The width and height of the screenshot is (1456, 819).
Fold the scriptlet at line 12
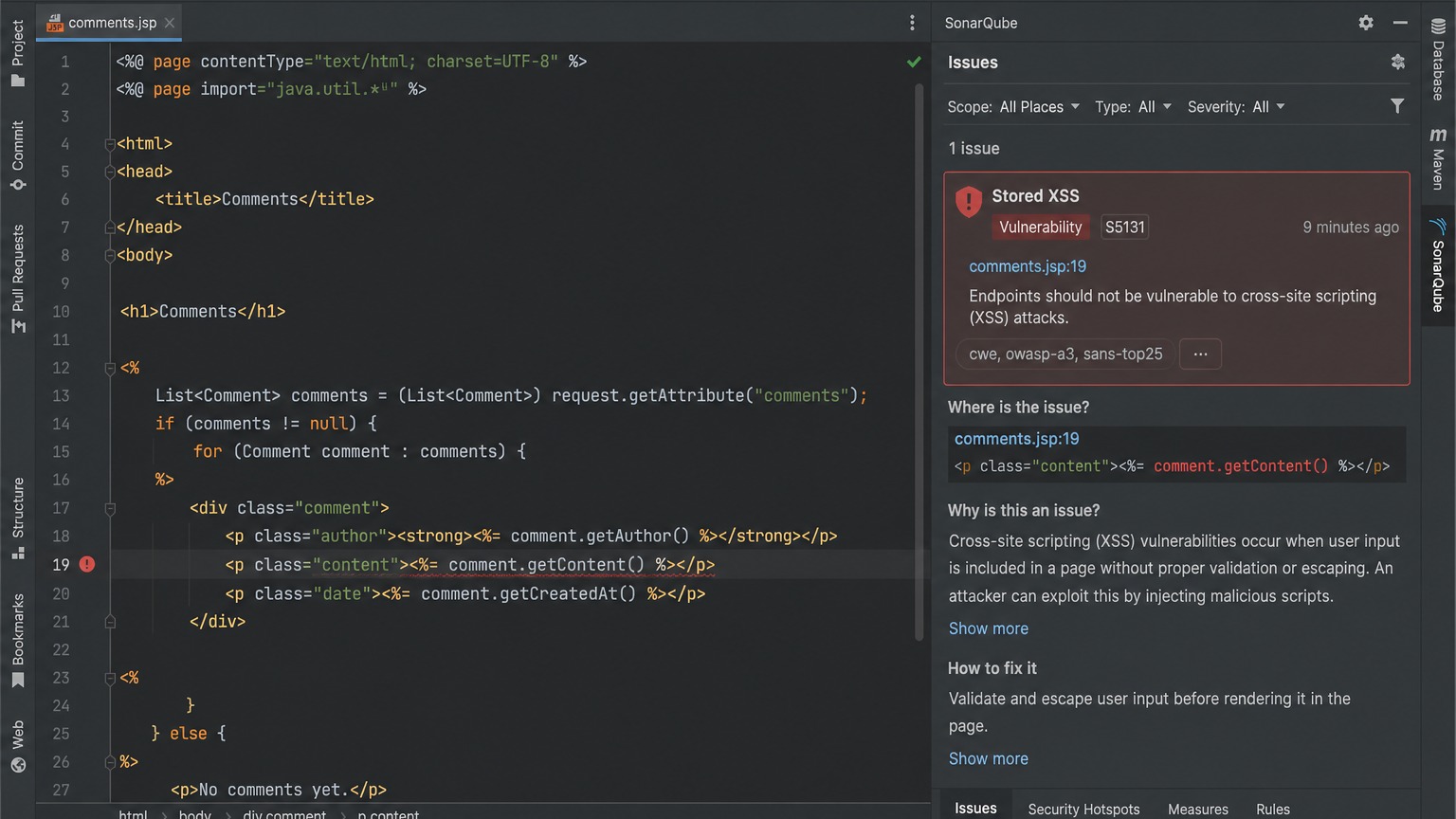coord(110,368)
